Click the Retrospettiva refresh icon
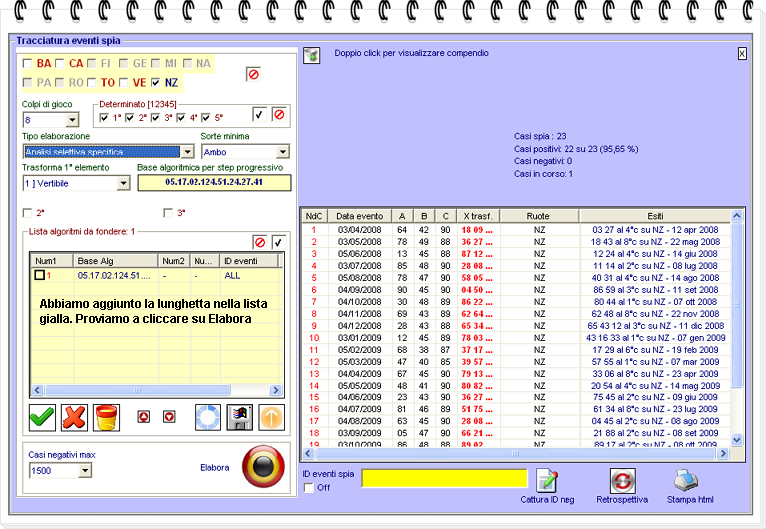 pos(622,481)
